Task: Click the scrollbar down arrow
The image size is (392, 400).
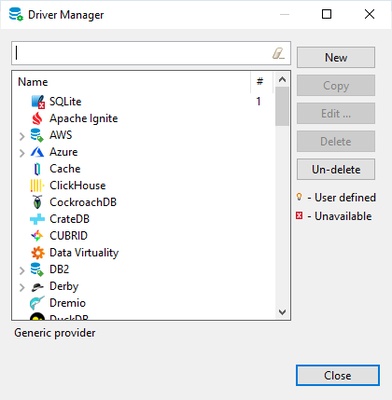Action: 282,312
